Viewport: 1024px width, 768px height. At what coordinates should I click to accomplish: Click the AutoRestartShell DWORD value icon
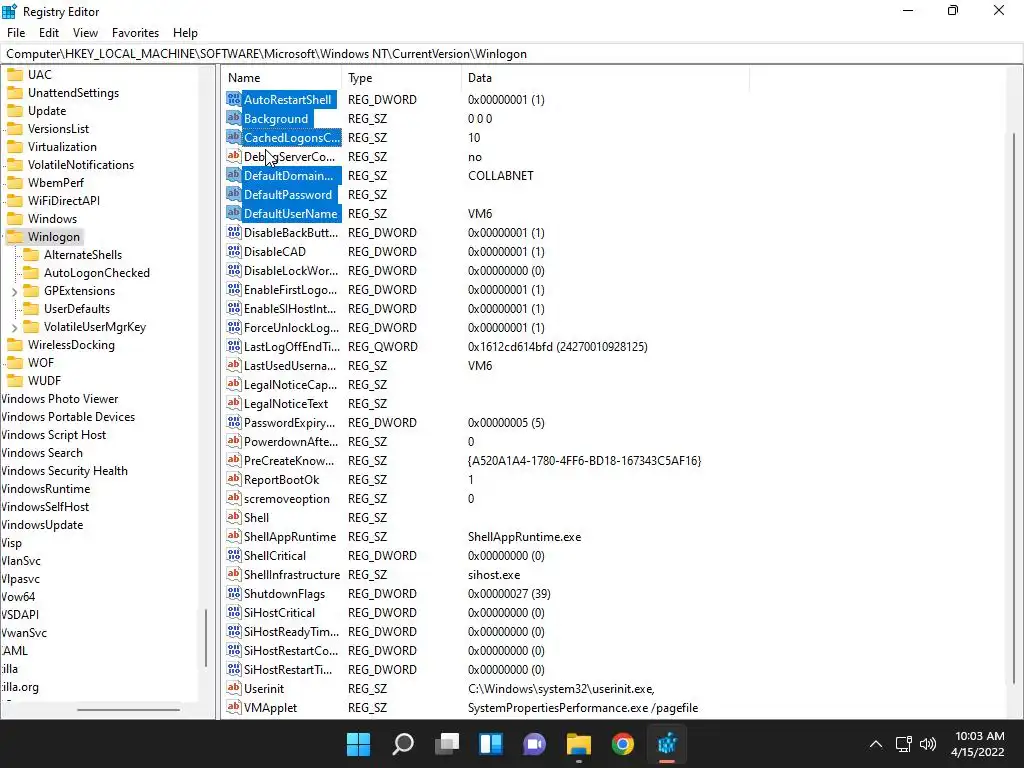click(233, 99)
